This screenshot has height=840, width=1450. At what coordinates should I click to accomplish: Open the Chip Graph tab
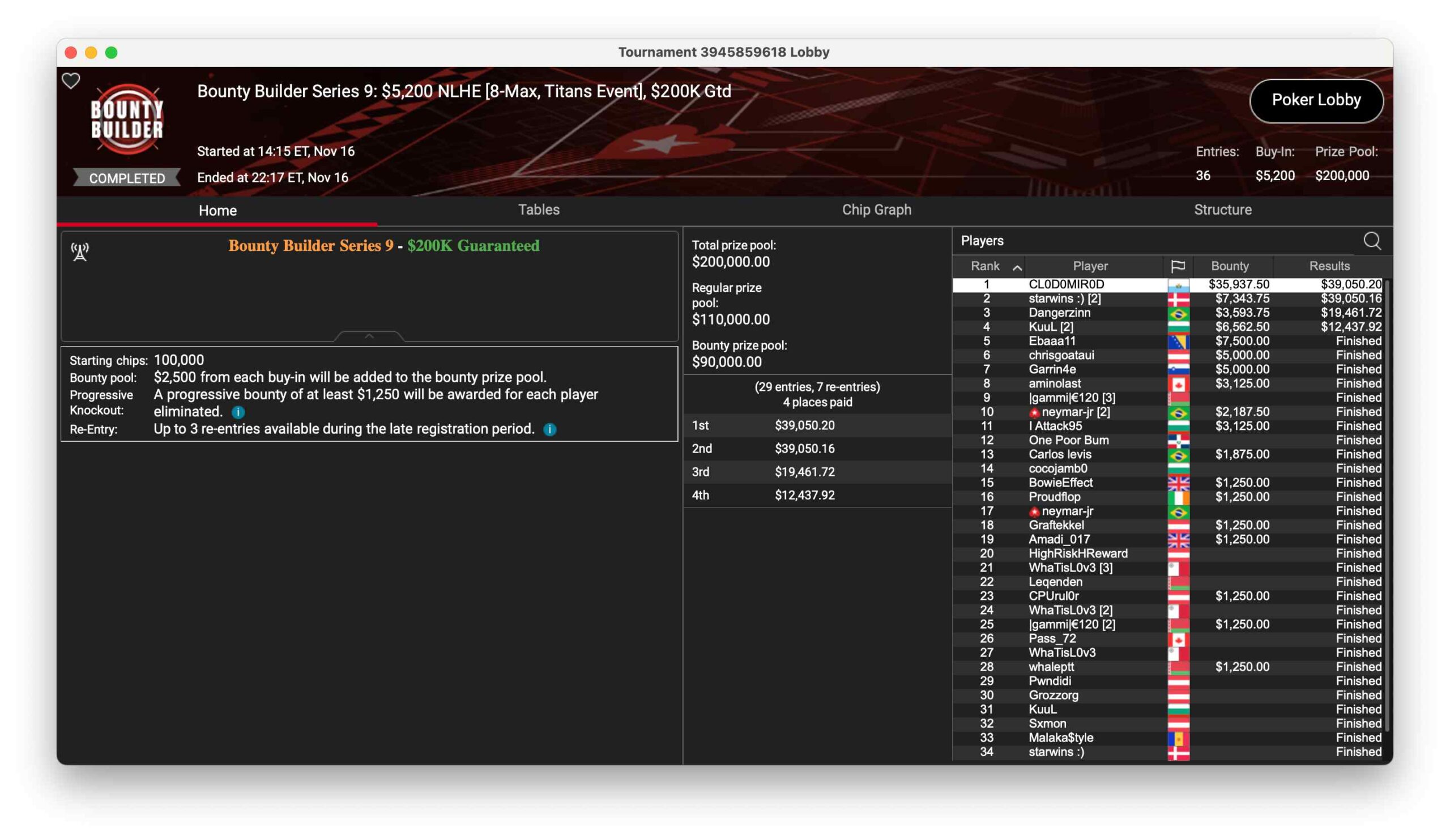coord(876,210)
